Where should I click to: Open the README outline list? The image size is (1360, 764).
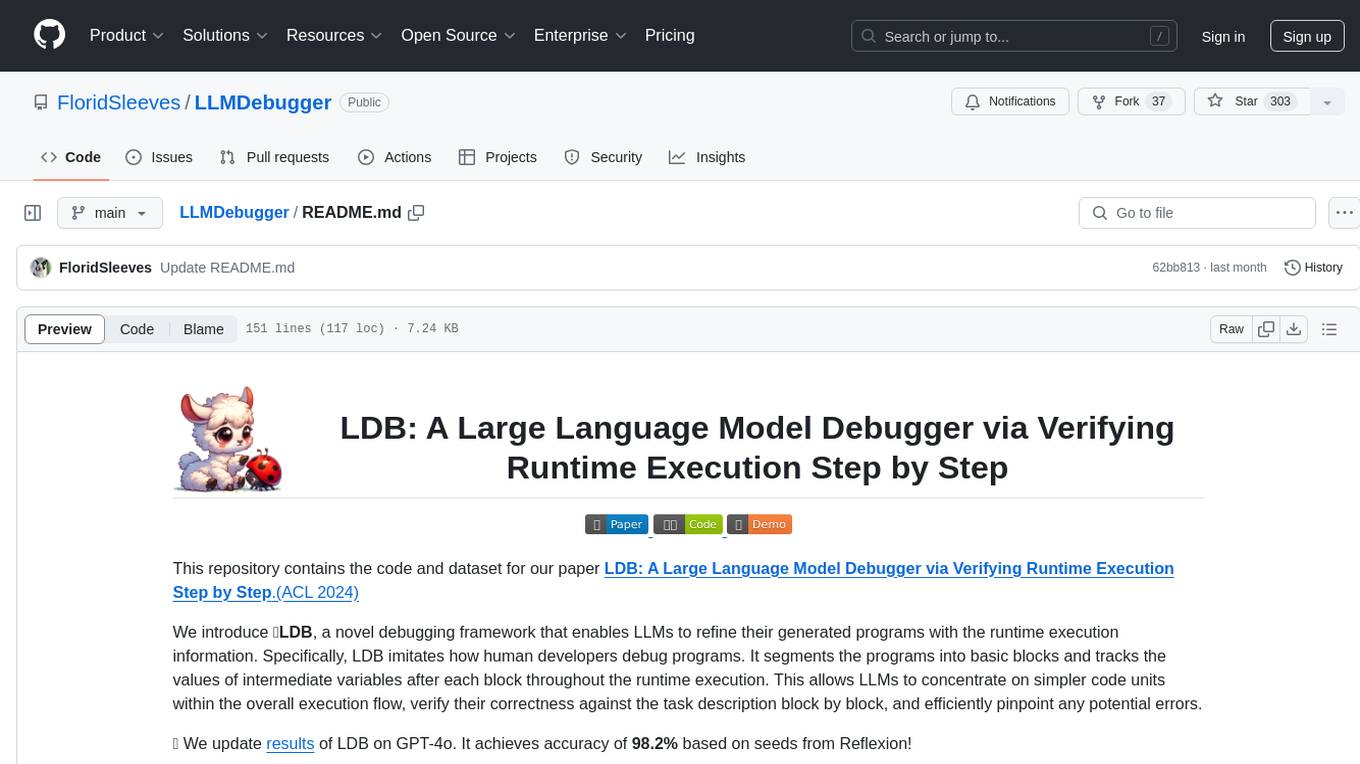pyautogui.click(x=1329, y=329)
